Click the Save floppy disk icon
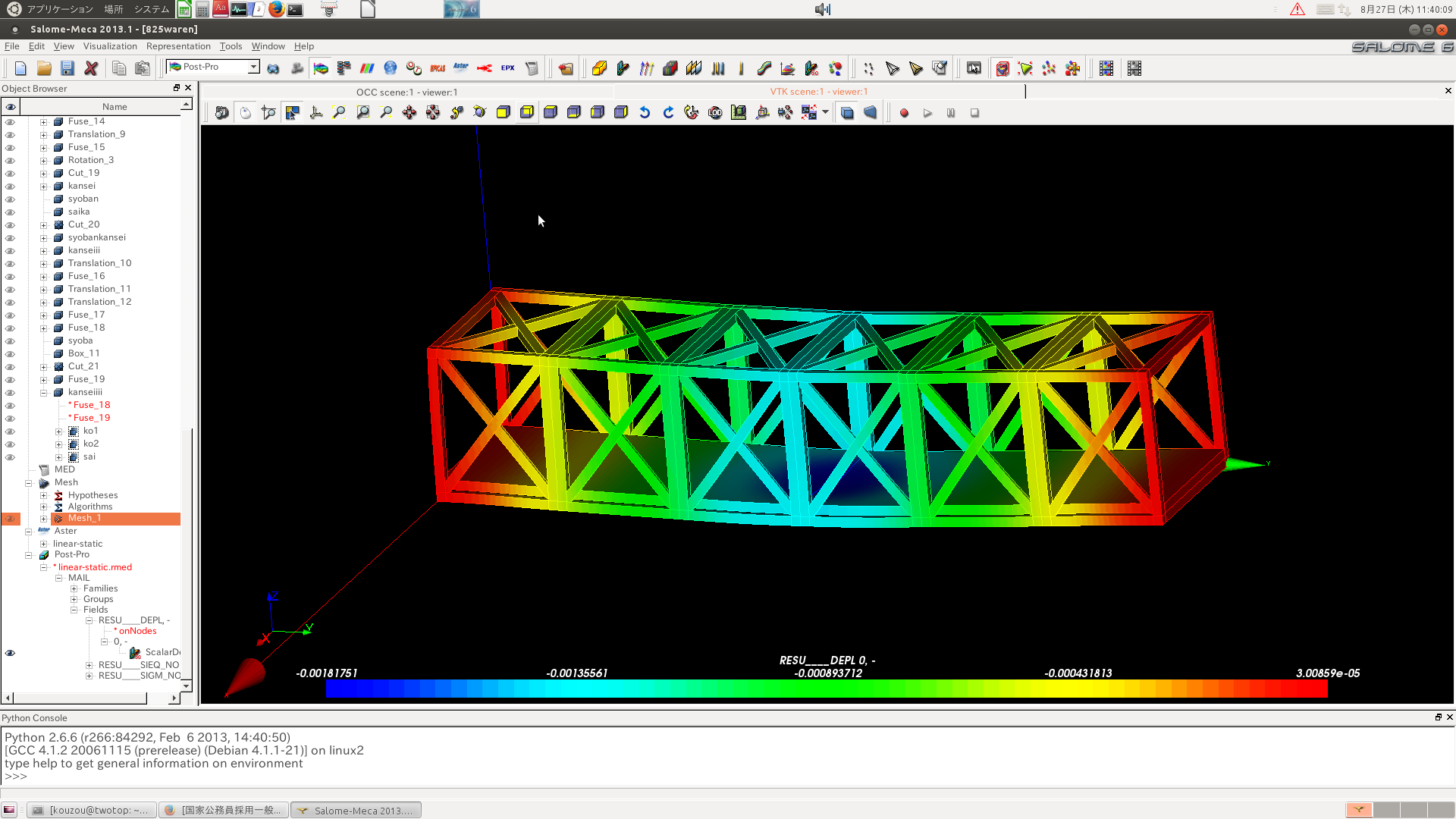Image resolution: width=1456 pixels, height=819 pixels. pyautogui.click(x=67, y=68)
